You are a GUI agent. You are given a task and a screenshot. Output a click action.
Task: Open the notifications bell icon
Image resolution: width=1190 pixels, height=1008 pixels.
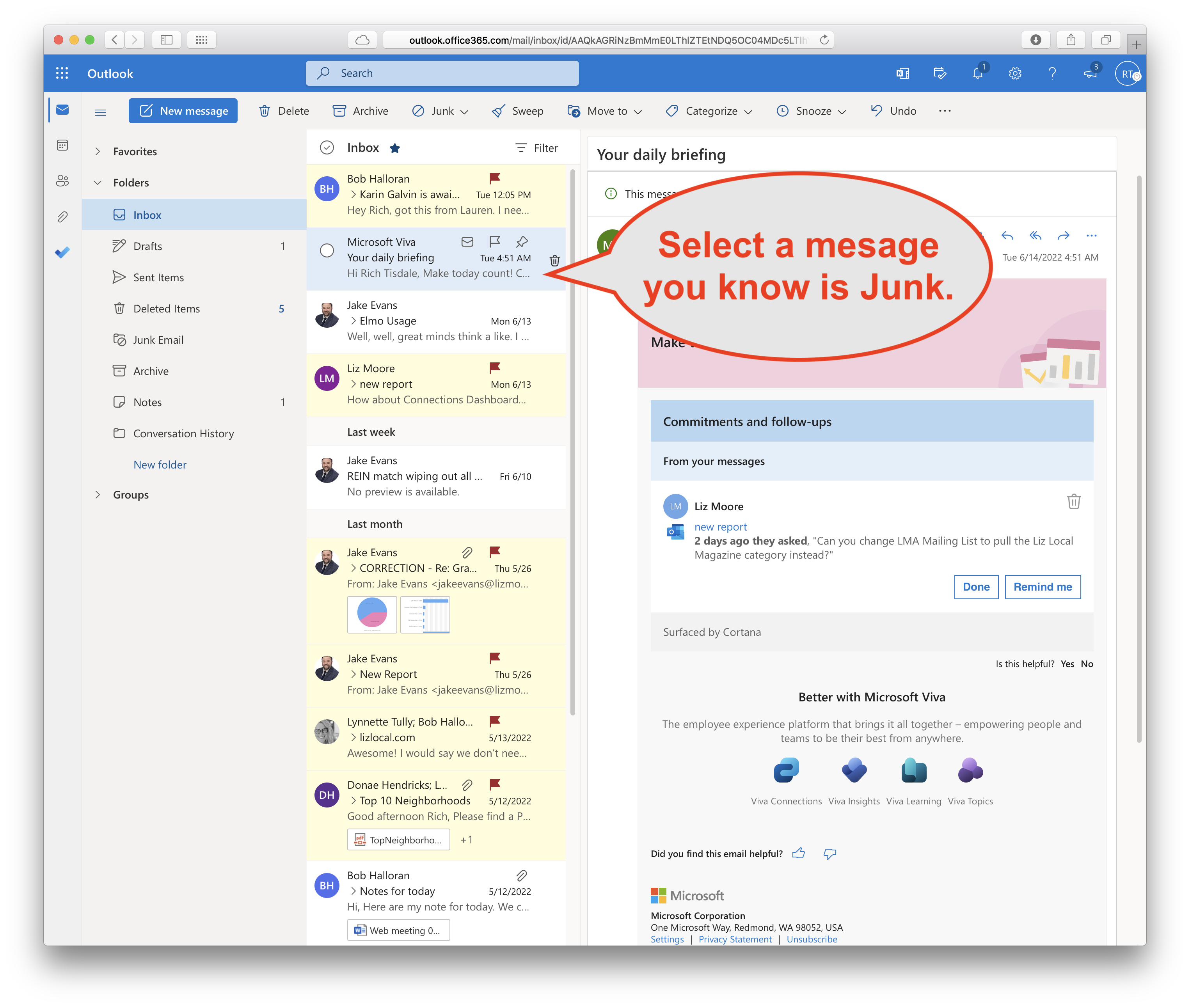977,74
